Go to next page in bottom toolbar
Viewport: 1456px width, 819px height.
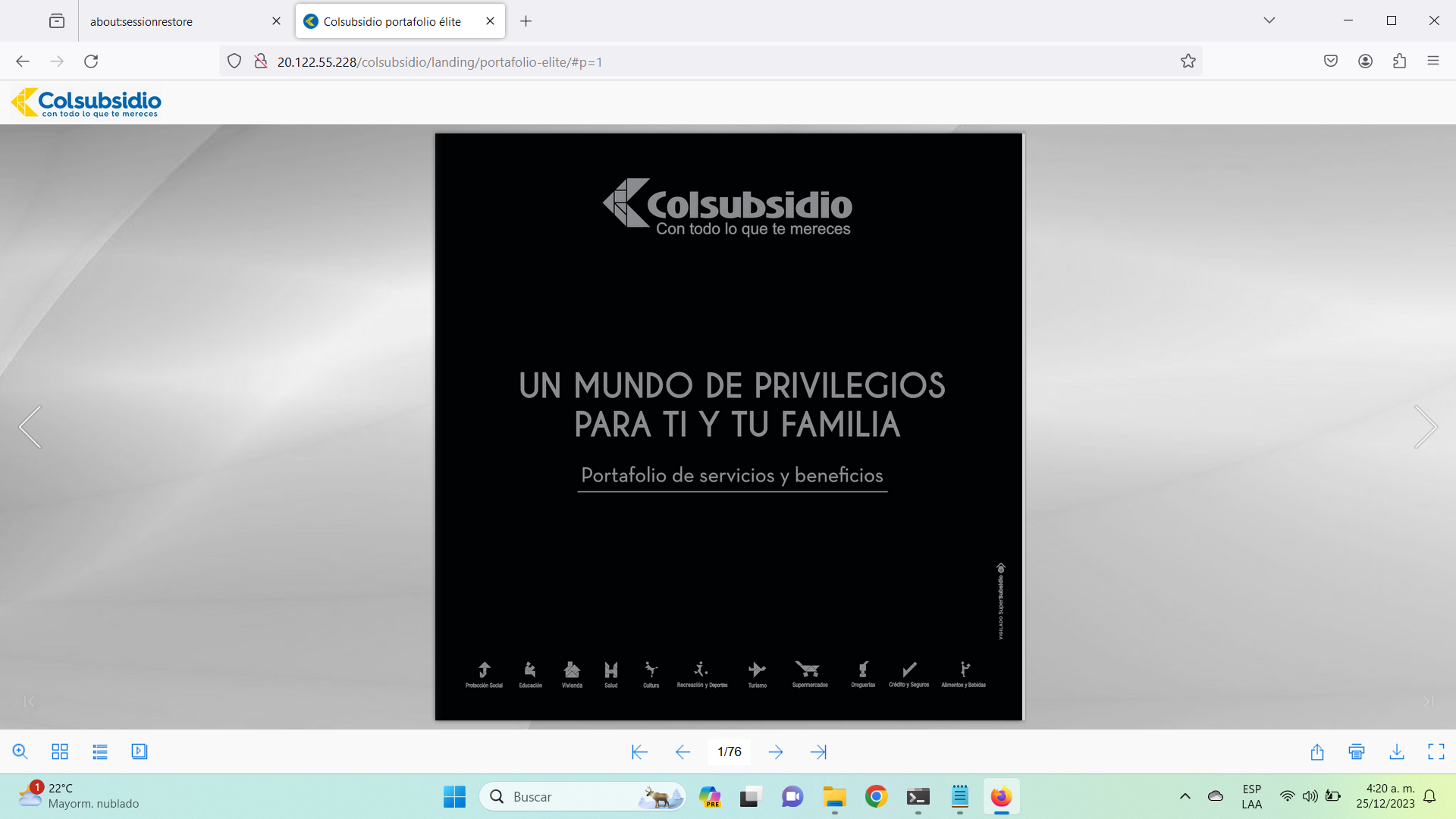(x=776, y=752)
